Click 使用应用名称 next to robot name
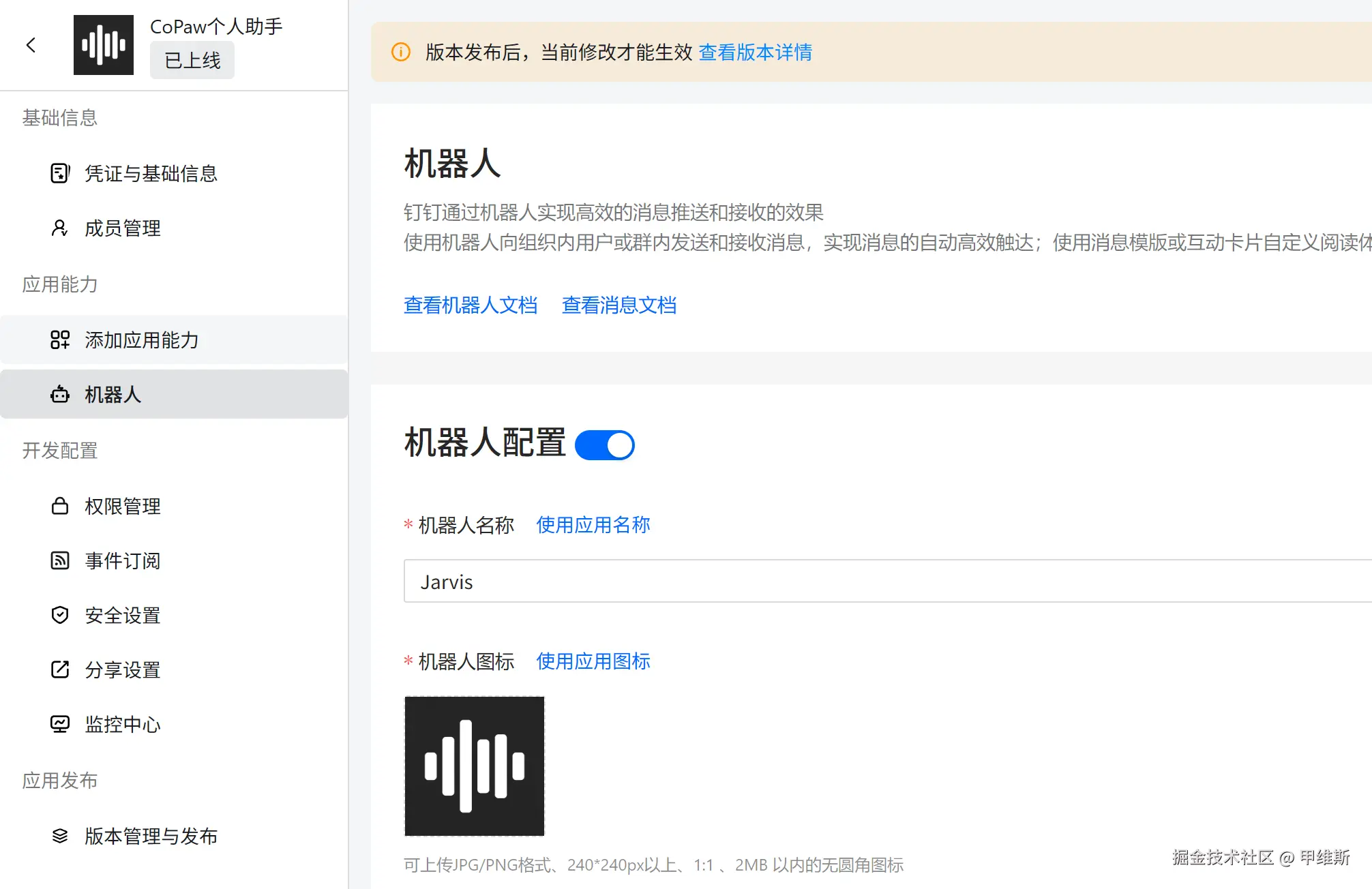This screenshot has width=1372, height=889. [x=593, y=525]
